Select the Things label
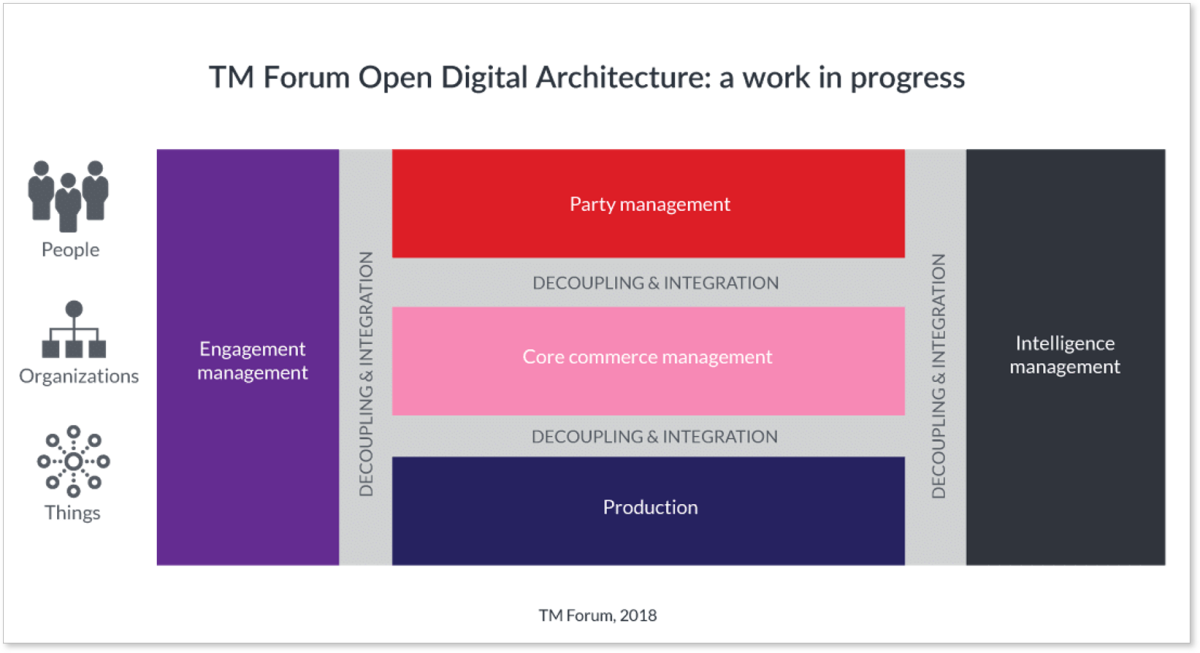 click(72, 513)
